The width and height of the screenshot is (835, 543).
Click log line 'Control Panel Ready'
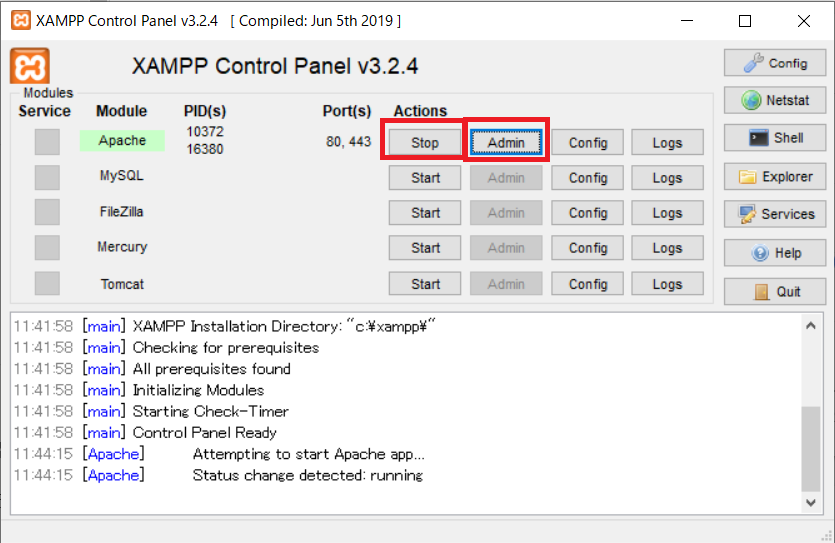tap(204, 432)
